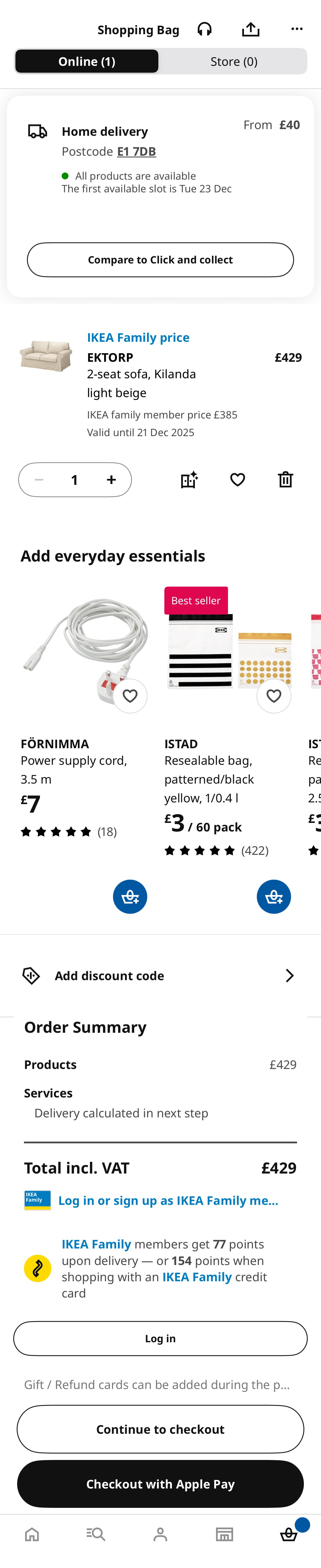The height and width of the screenshot is (1568, 321).
Task: Tap the headset customer support icon
Action: [205, 29]
